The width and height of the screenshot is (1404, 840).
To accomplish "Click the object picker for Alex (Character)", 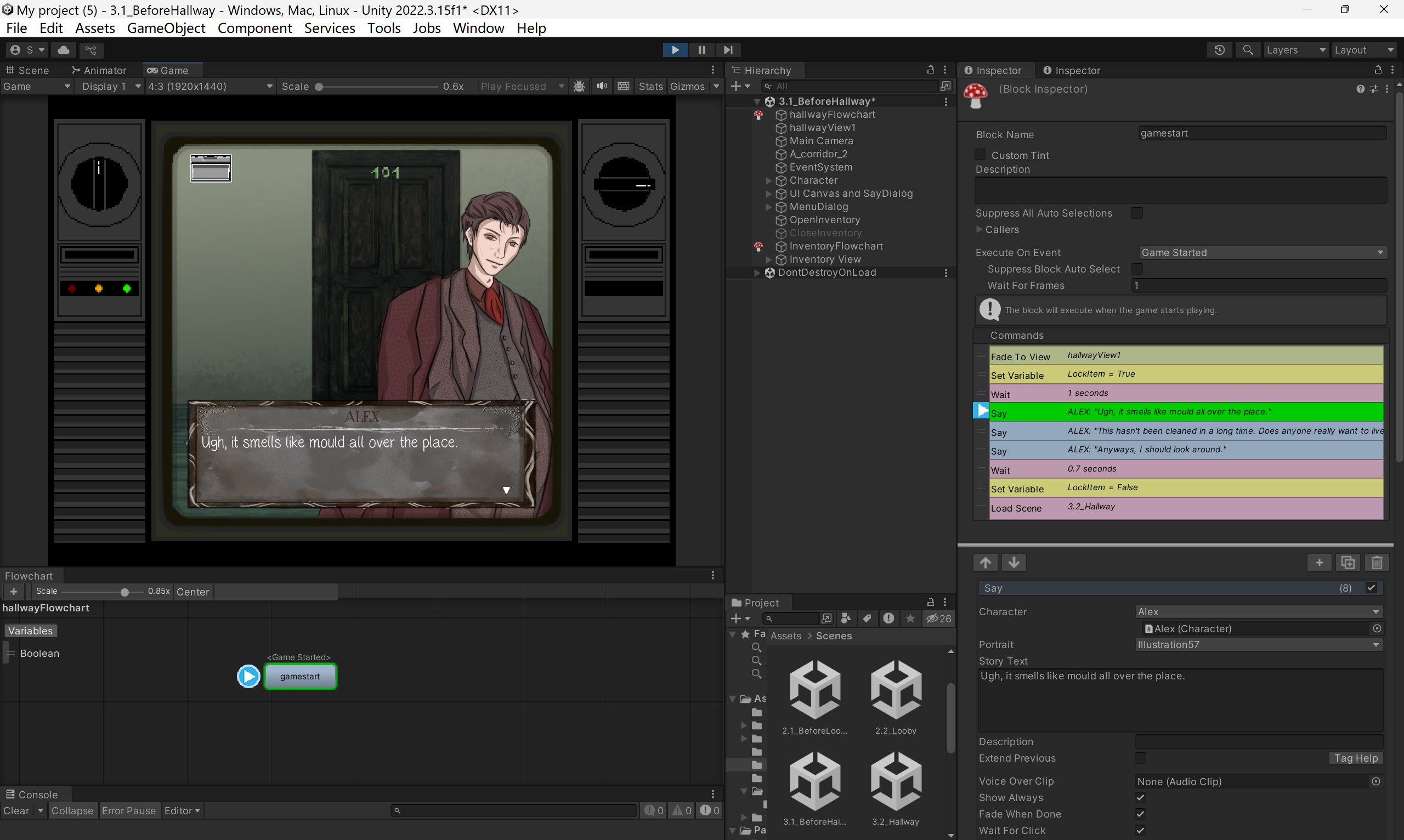I will pyautogui.click(x=1377, y=628).
